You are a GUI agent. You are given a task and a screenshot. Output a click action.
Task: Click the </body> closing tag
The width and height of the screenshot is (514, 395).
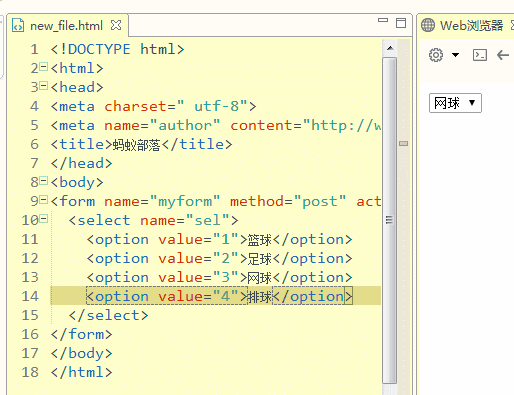point(81,353)
